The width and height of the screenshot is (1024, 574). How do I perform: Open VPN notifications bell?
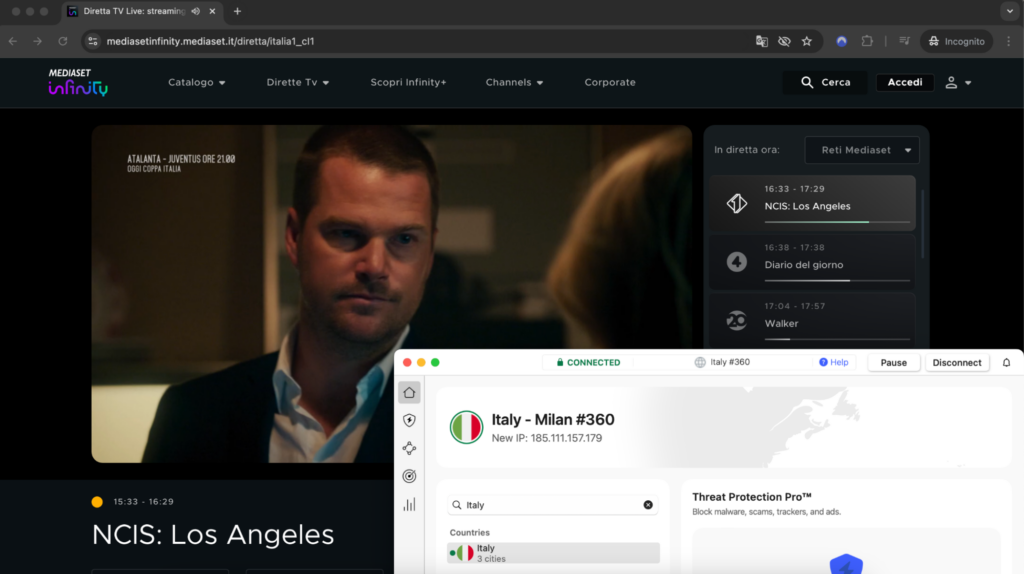[x=1006, y=362]
